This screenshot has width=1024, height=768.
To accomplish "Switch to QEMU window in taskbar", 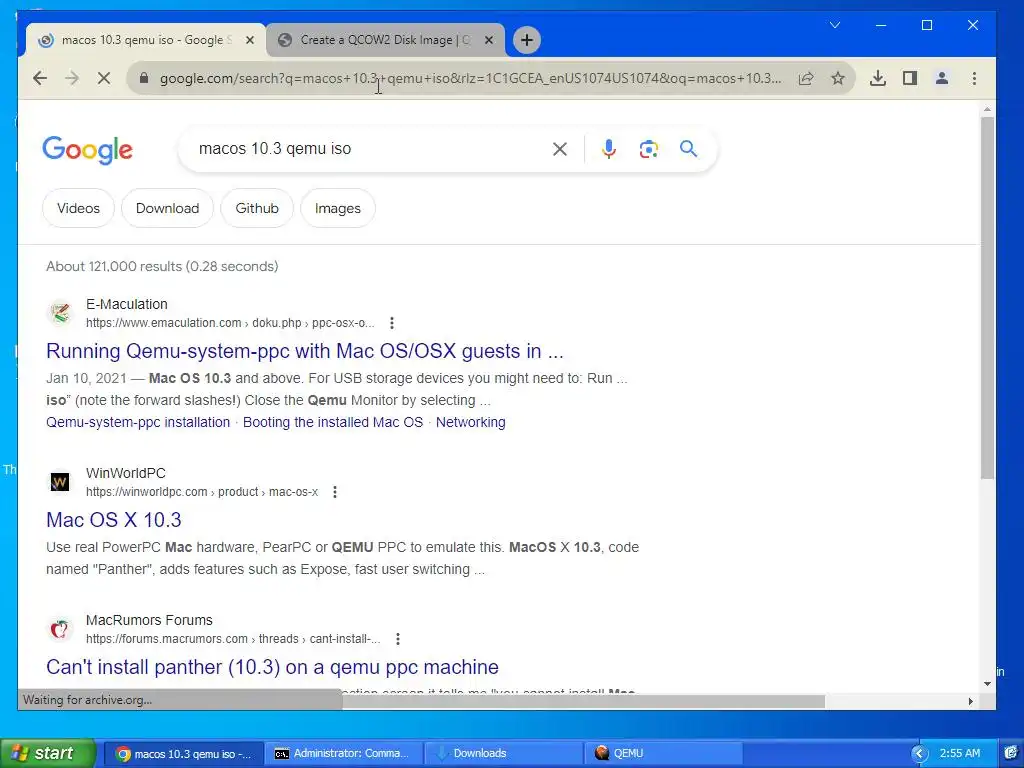I will click(x=664, y=754).
